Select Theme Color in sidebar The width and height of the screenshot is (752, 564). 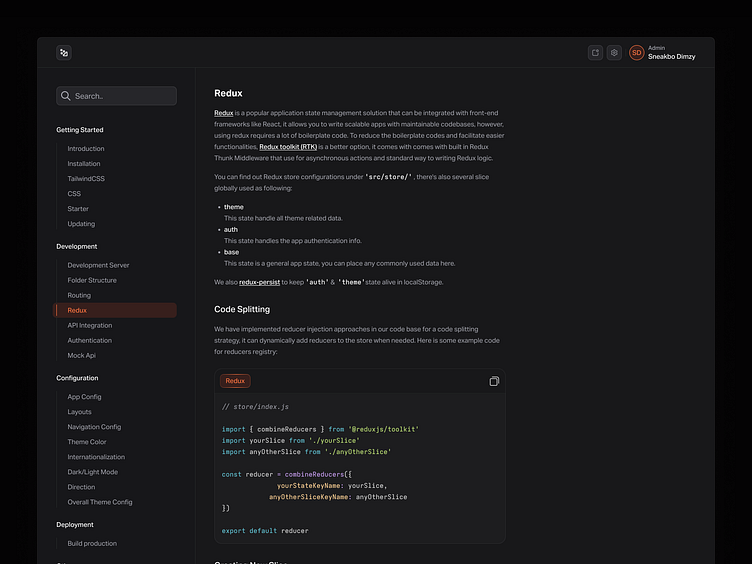(87, 442)
